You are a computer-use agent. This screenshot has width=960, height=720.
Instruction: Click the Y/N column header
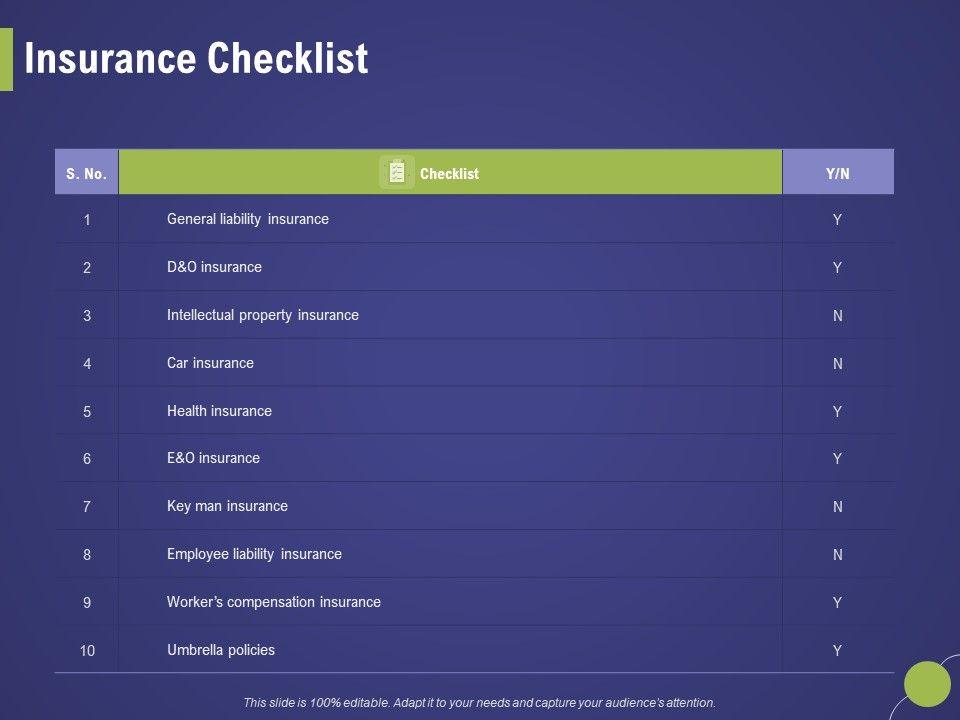838,173
